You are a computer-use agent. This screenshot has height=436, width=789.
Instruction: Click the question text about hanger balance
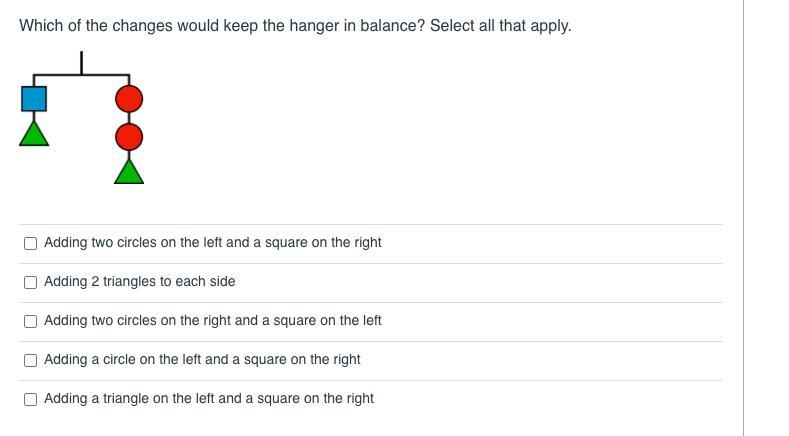coord(222,26)
